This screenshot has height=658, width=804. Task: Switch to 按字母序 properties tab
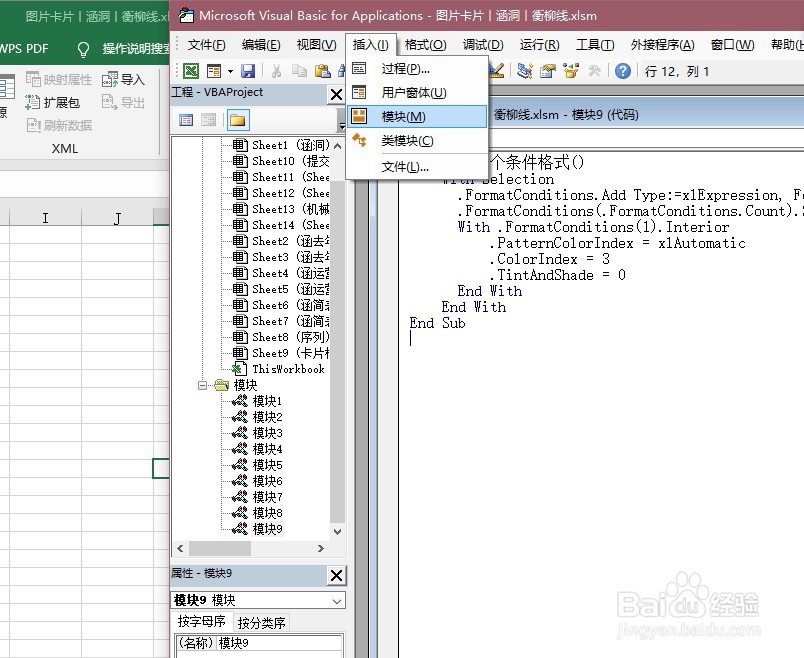(x=202, y=622)
